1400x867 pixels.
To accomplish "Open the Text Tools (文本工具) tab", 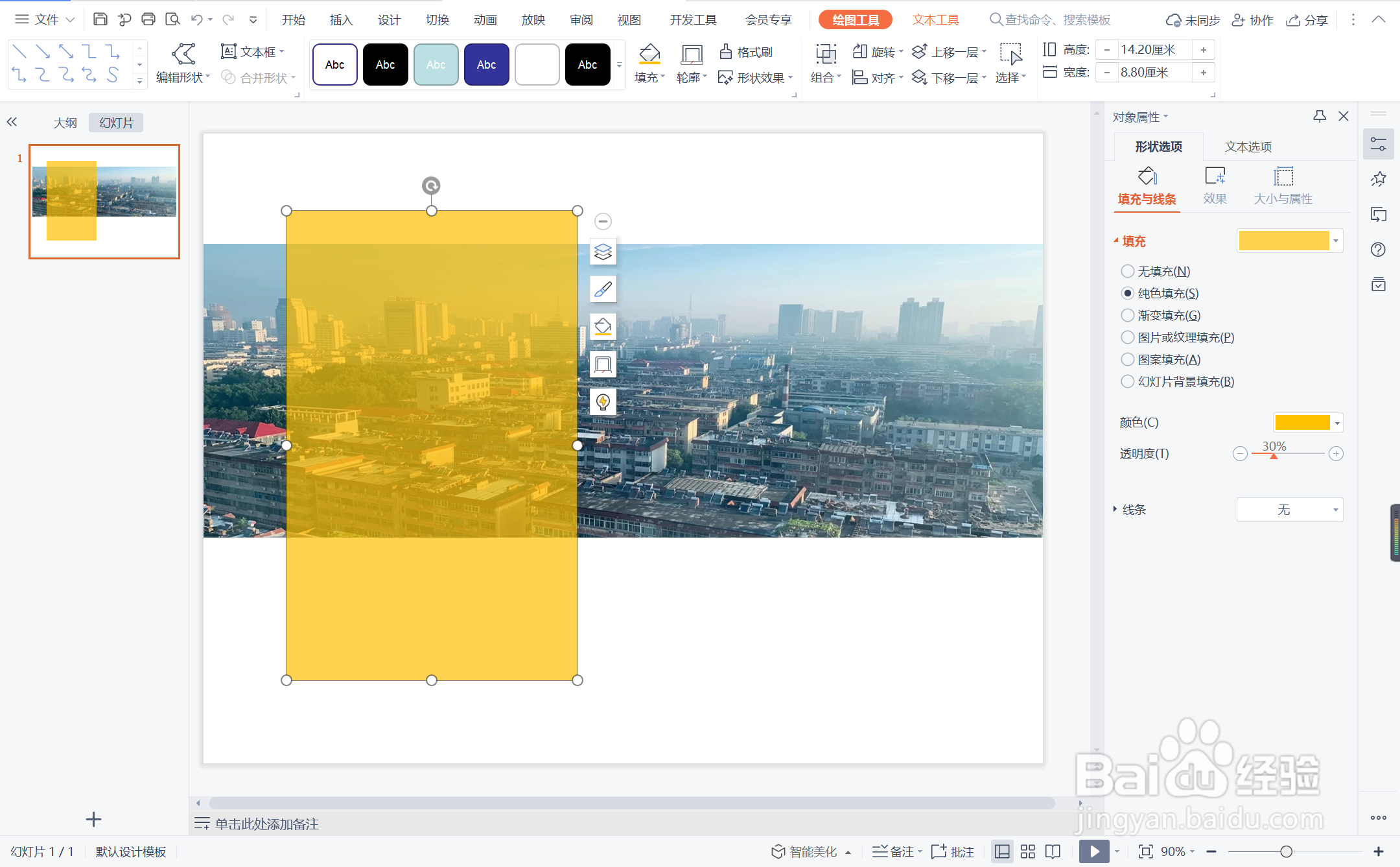I will 935,20.
